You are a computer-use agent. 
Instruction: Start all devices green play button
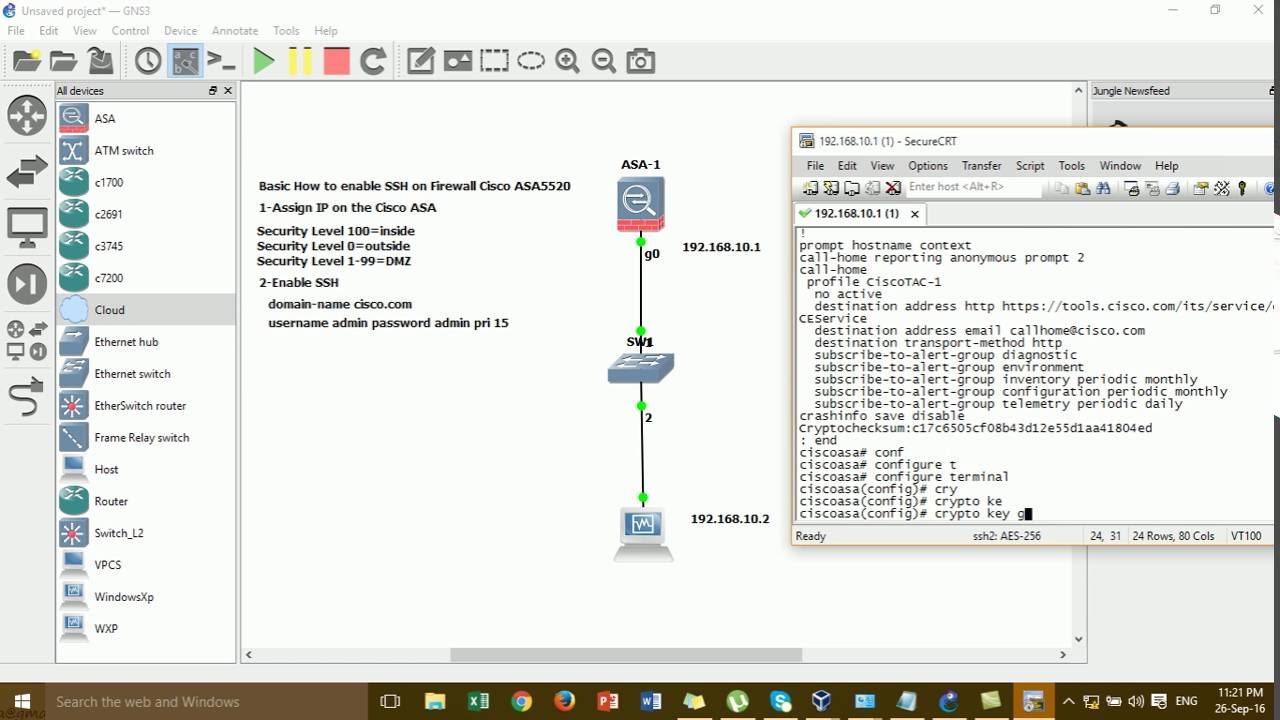point(264,61)
